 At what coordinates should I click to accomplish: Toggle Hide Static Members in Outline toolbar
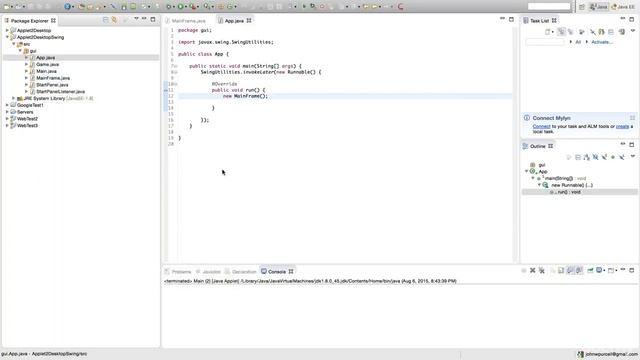point(604,157)
